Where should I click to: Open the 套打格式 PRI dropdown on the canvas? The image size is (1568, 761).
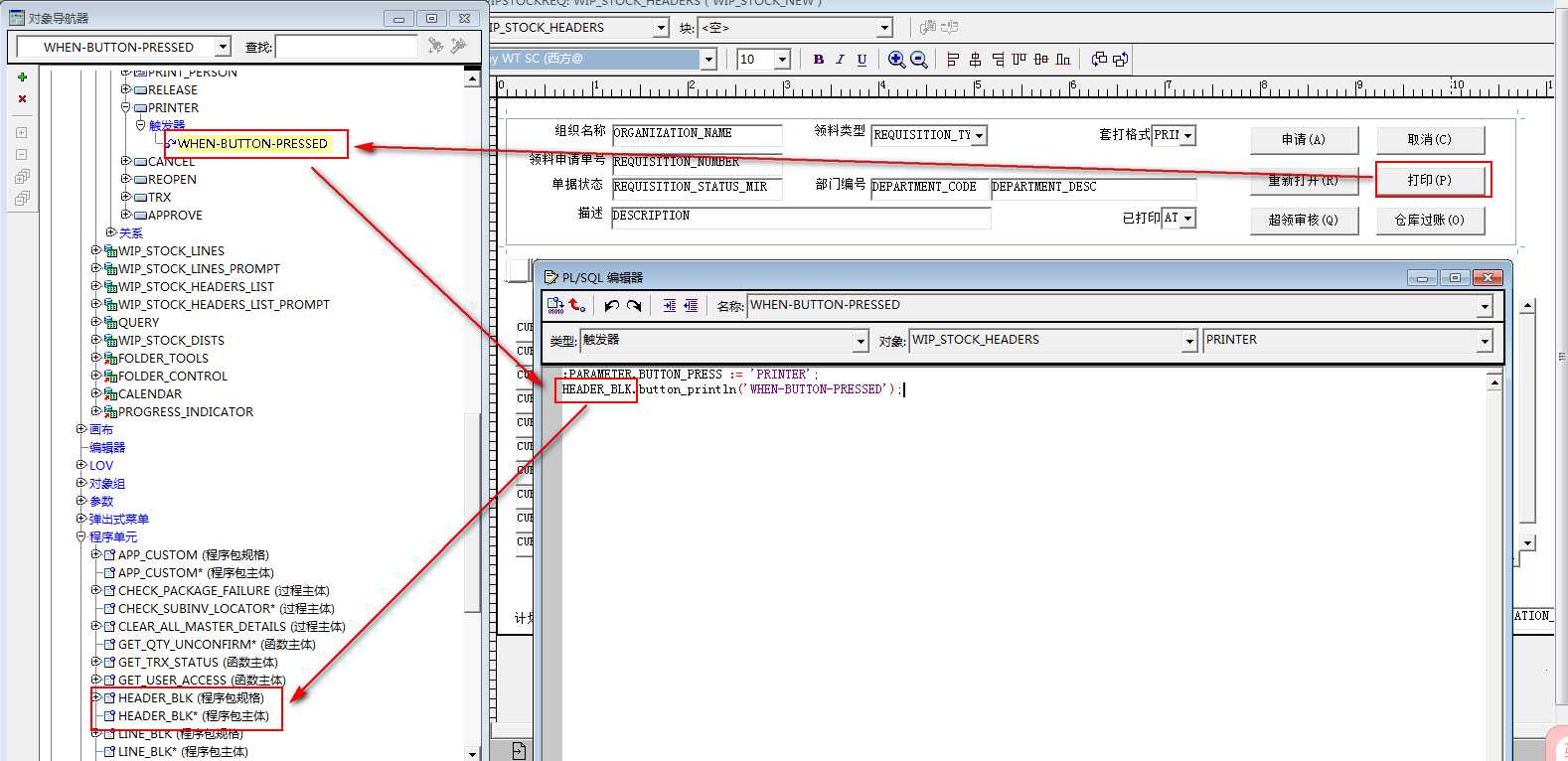[1188, 135]
